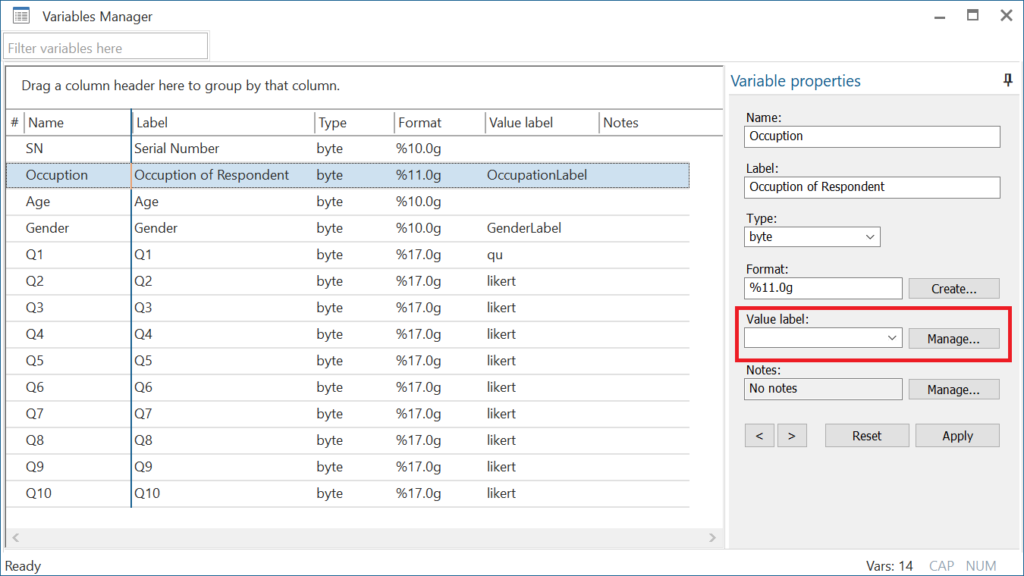Select the Occuption variable row

click(347, 175)
